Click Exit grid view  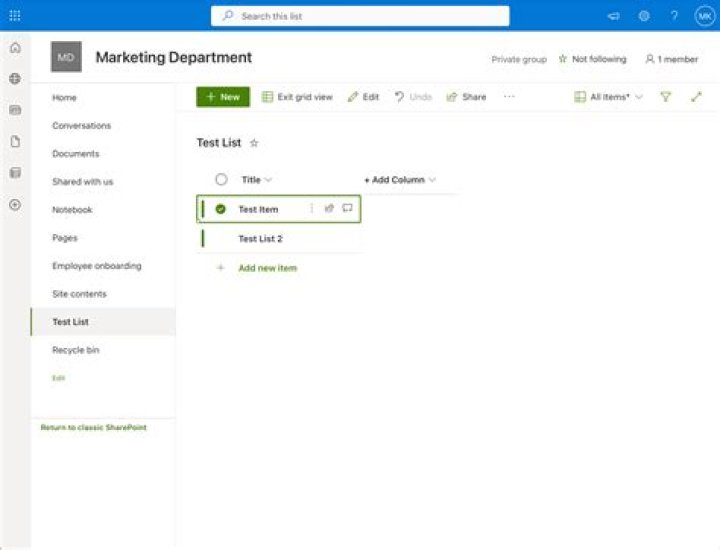click(x=297, y=97)
